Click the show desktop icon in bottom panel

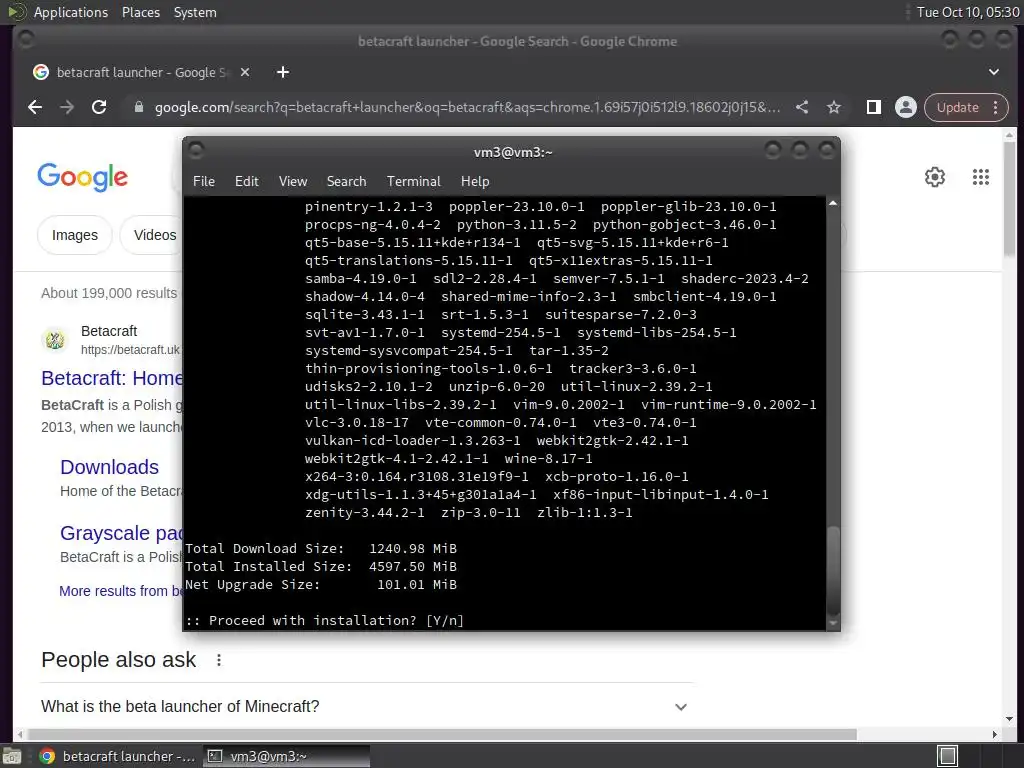[x=12, y=756]
